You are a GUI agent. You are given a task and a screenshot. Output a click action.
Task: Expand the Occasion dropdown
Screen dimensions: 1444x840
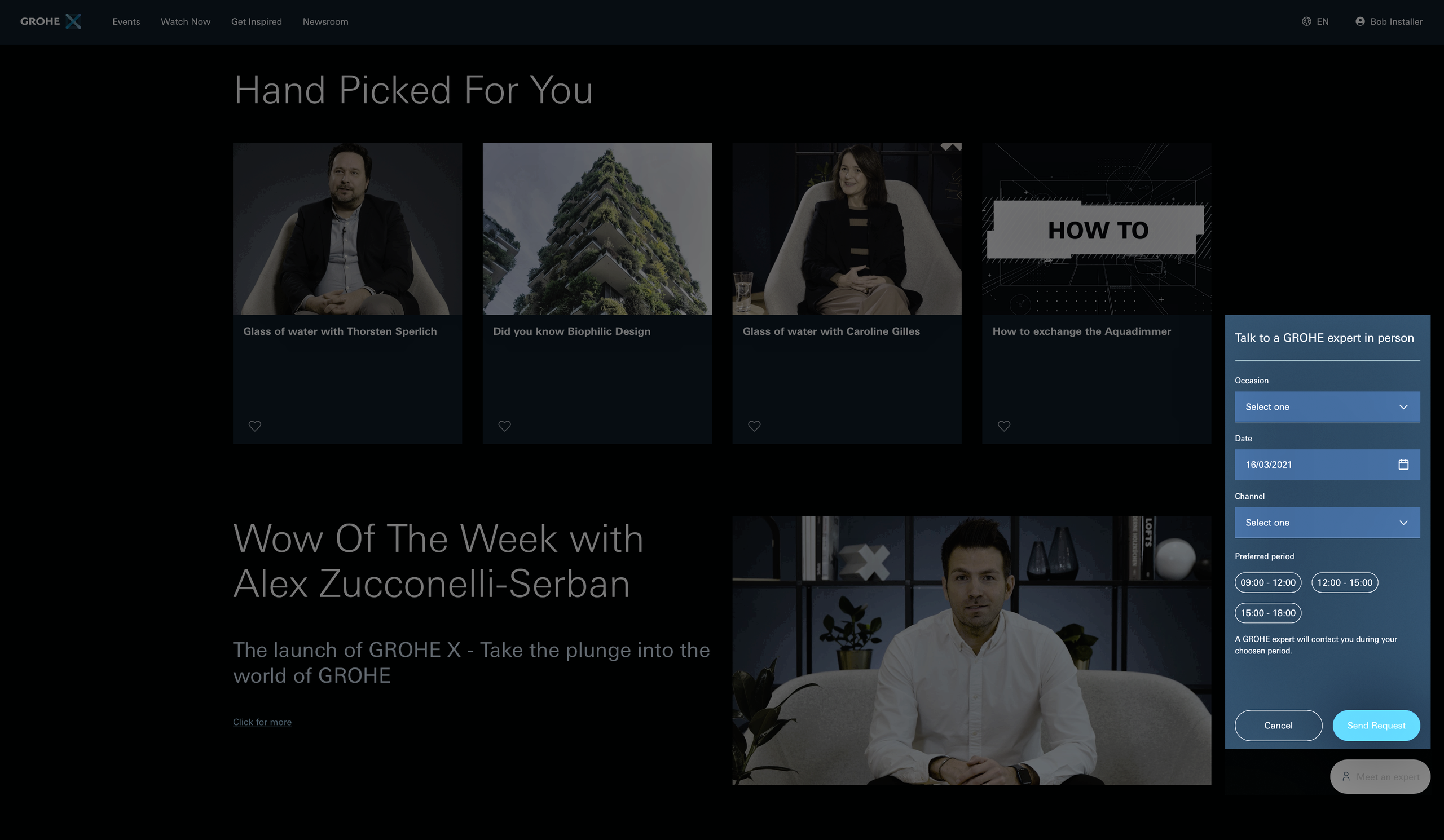tap(1327, 406)
